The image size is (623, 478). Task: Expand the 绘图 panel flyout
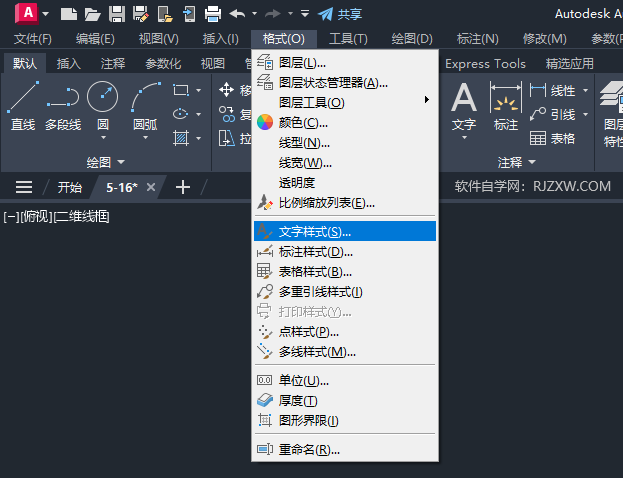[106, 162]
